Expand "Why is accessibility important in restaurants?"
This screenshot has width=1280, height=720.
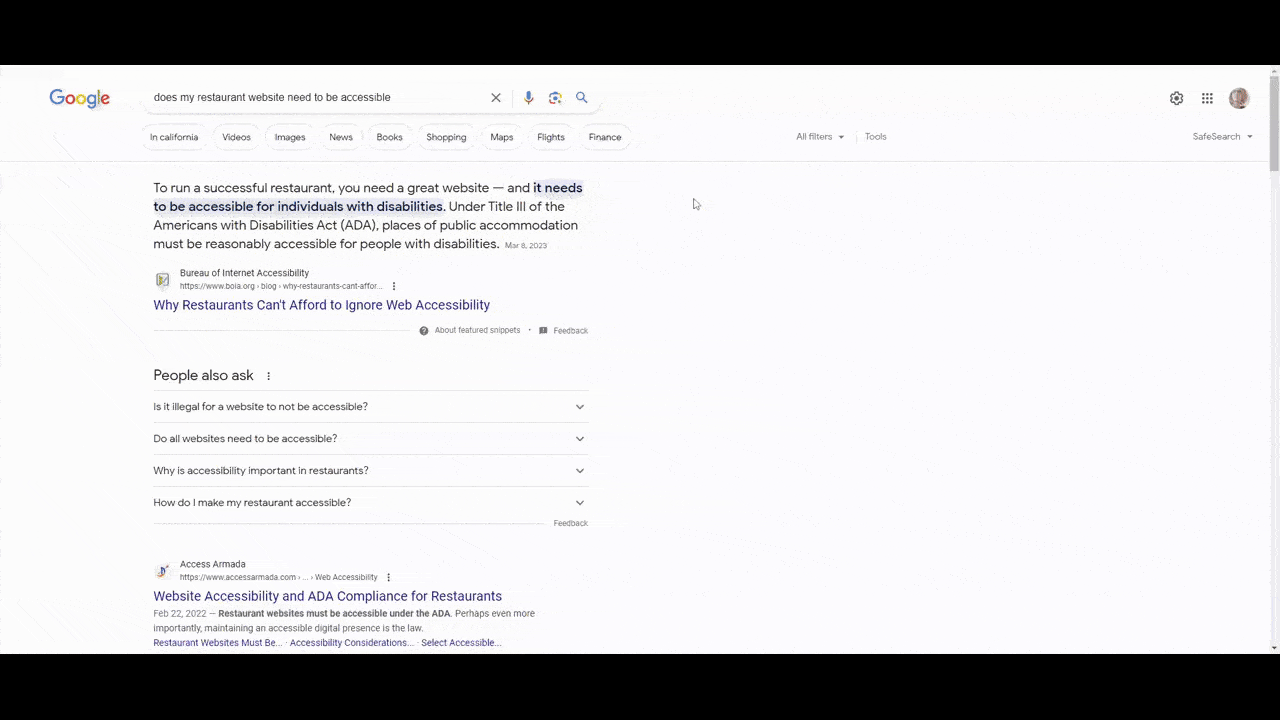click(x=370, y=471)
